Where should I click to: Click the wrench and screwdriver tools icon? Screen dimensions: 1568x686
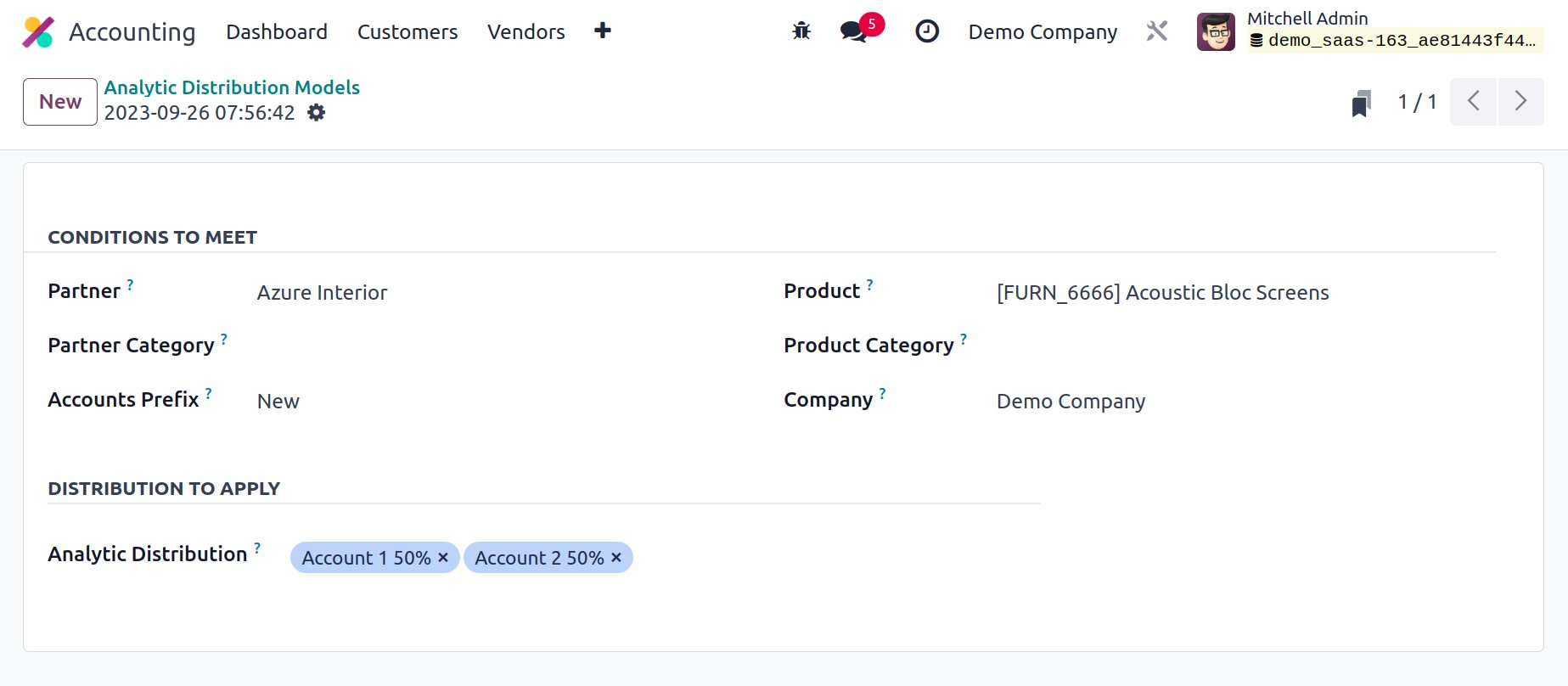point(1156,31)
